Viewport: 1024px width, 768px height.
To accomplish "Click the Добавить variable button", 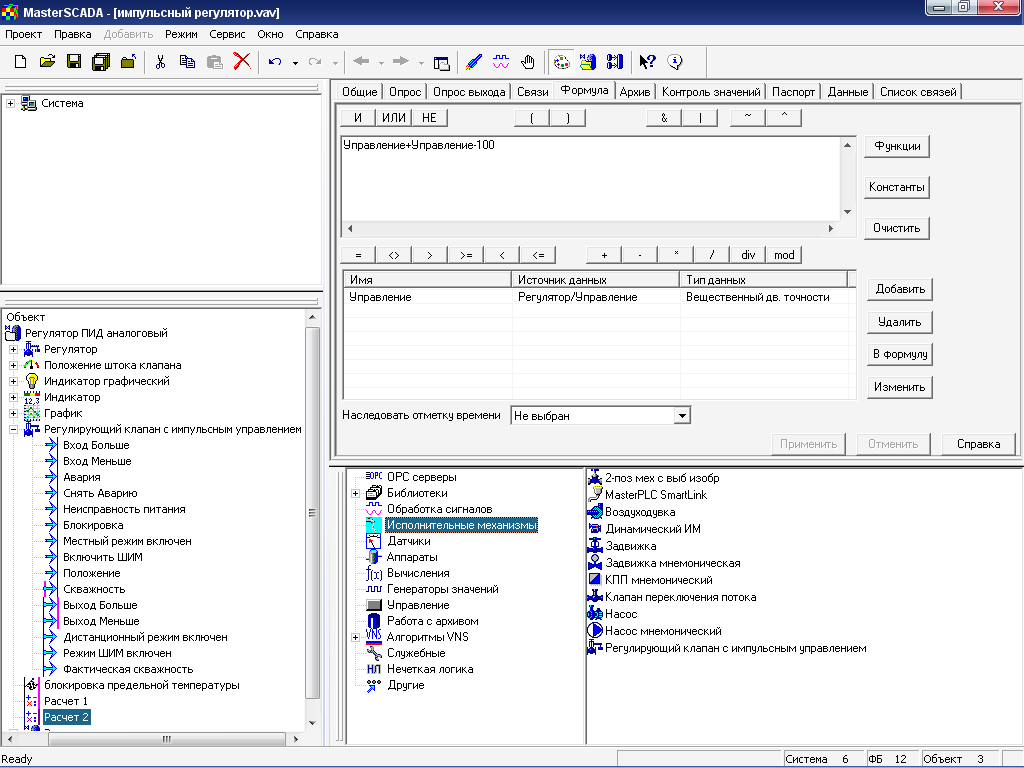I will [900, 289].
